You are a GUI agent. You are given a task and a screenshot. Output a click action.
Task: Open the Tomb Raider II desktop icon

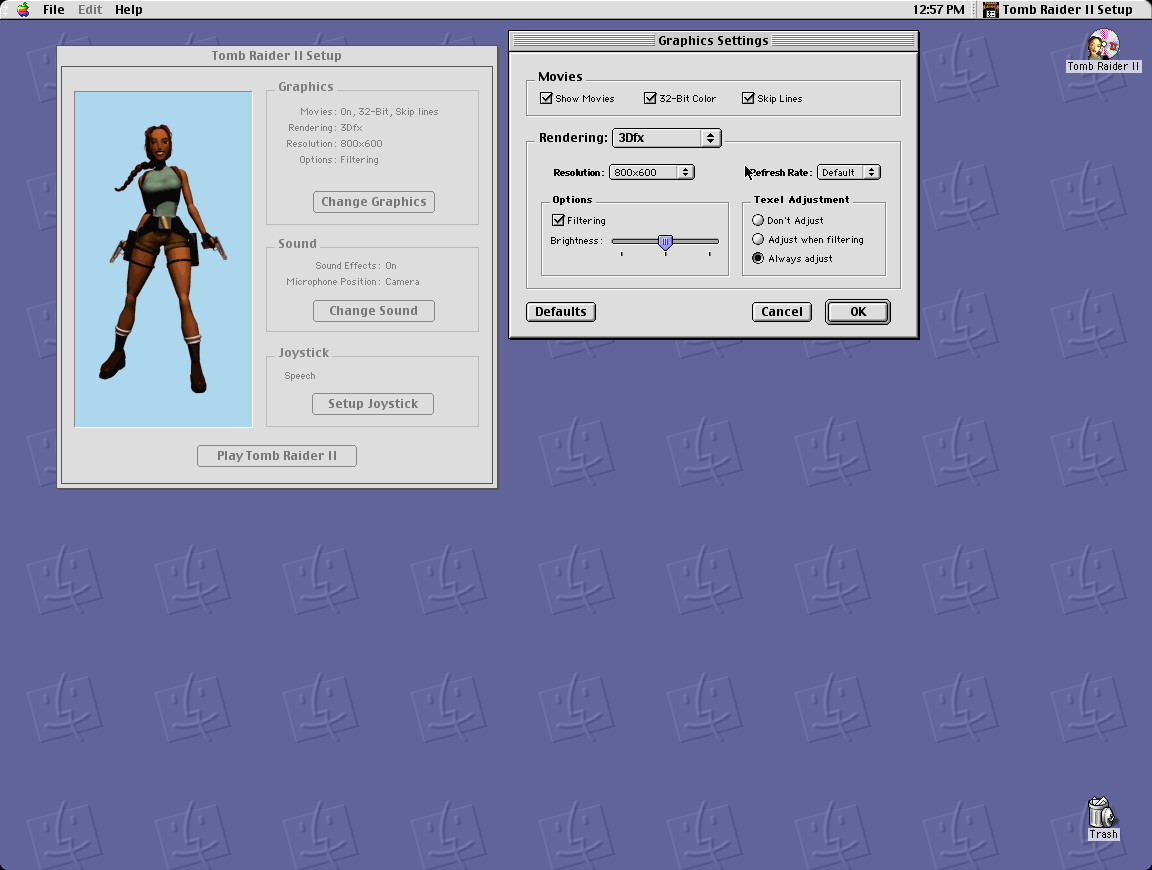[1103, 51]
